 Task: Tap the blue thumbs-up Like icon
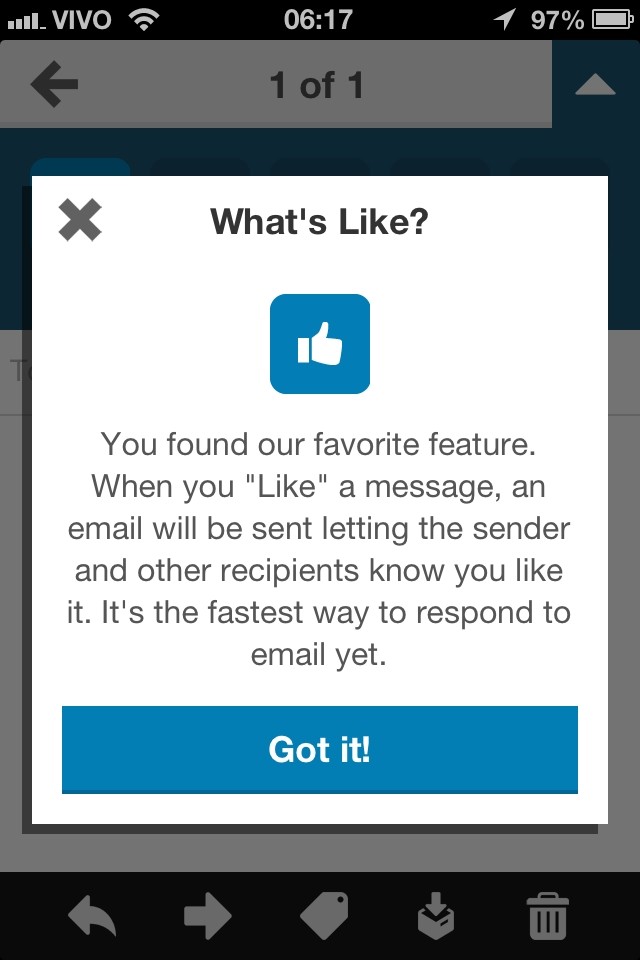click(320, 344)
